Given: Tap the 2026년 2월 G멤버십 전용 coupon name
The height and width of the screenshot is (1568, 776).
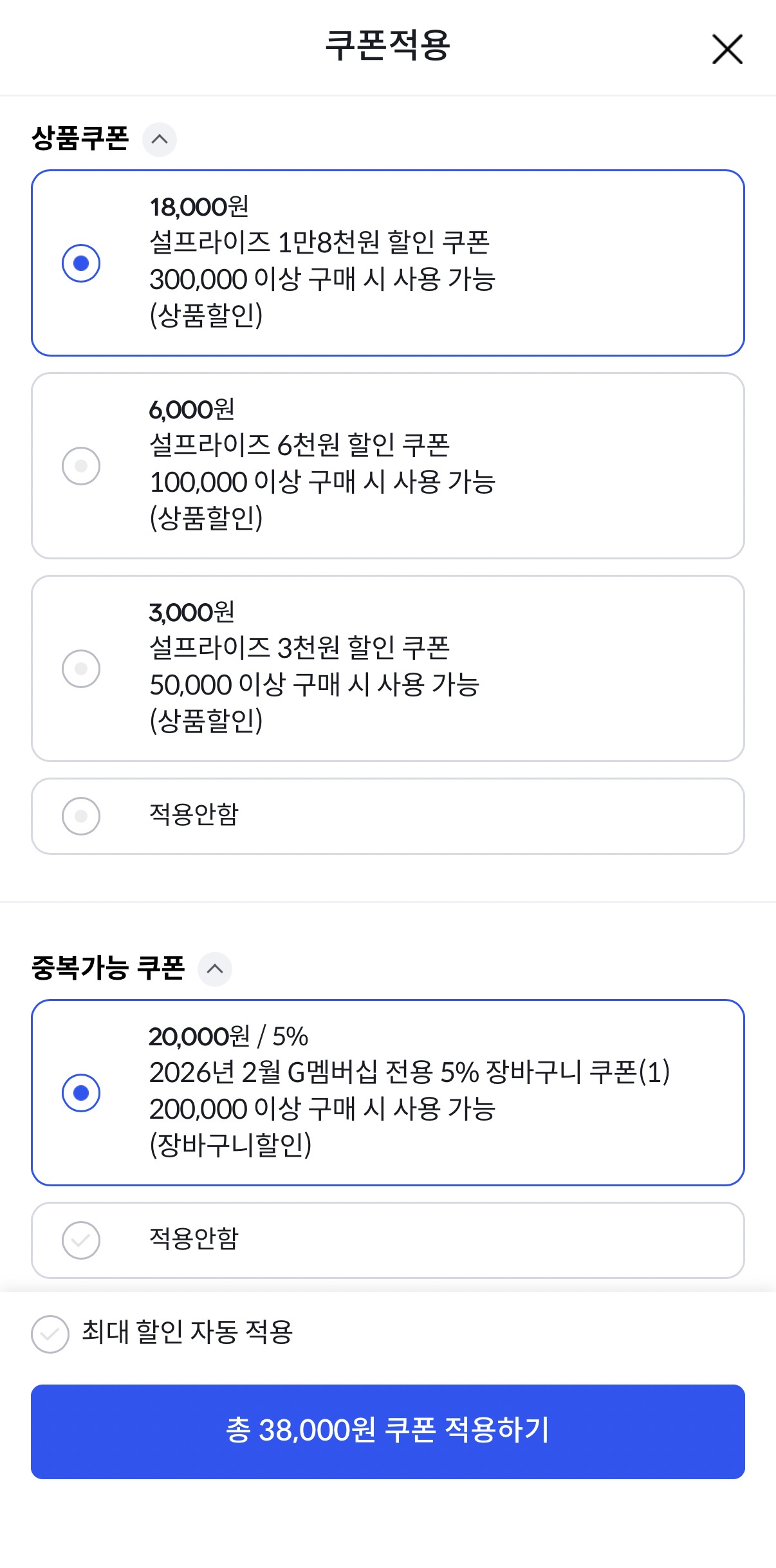Looking at the screenshot, I should (409, 1072).
